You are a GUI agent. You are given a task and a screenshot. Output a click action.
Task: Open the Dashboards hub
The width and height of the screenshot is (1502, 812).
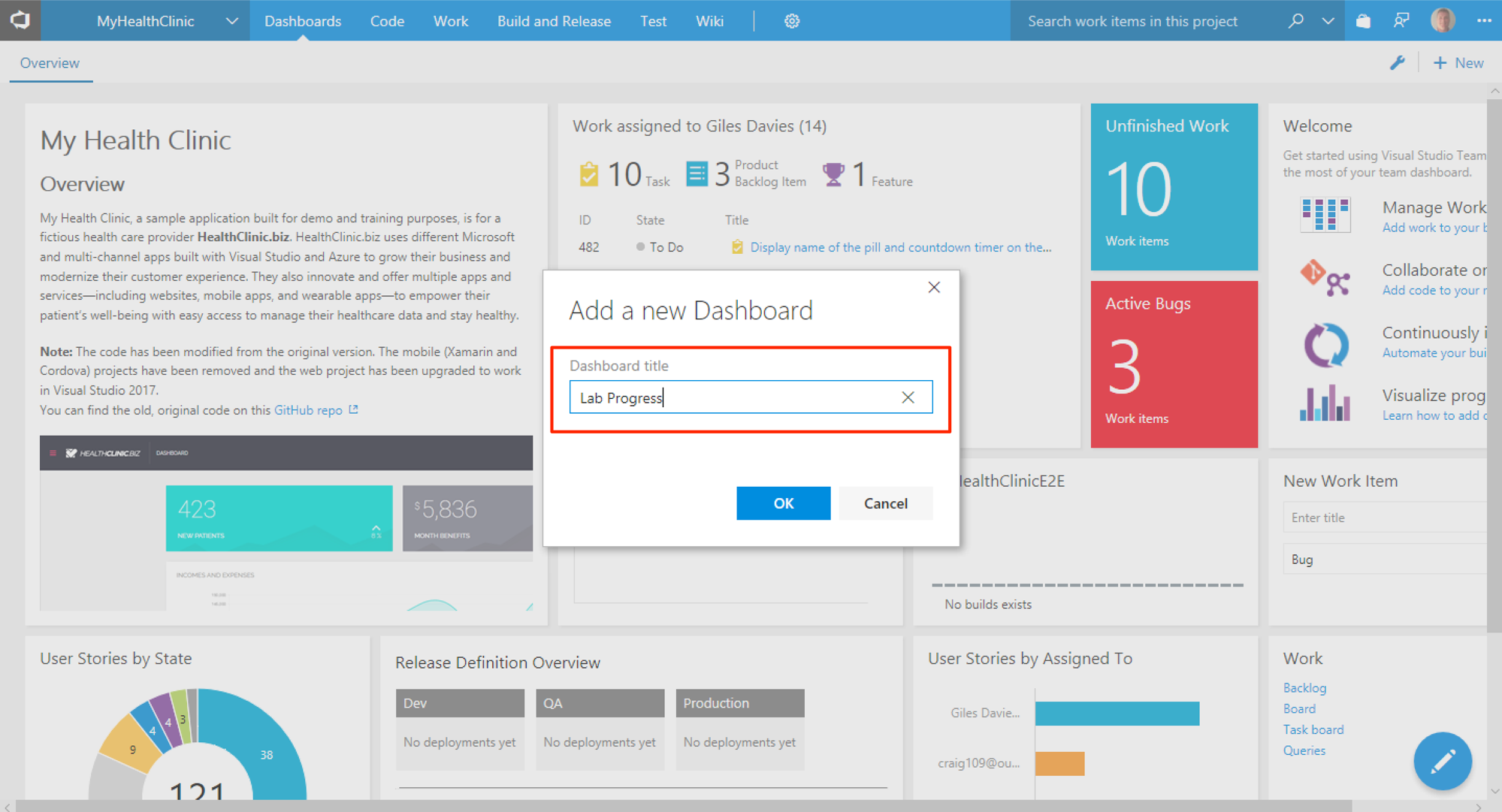[303, 21]
